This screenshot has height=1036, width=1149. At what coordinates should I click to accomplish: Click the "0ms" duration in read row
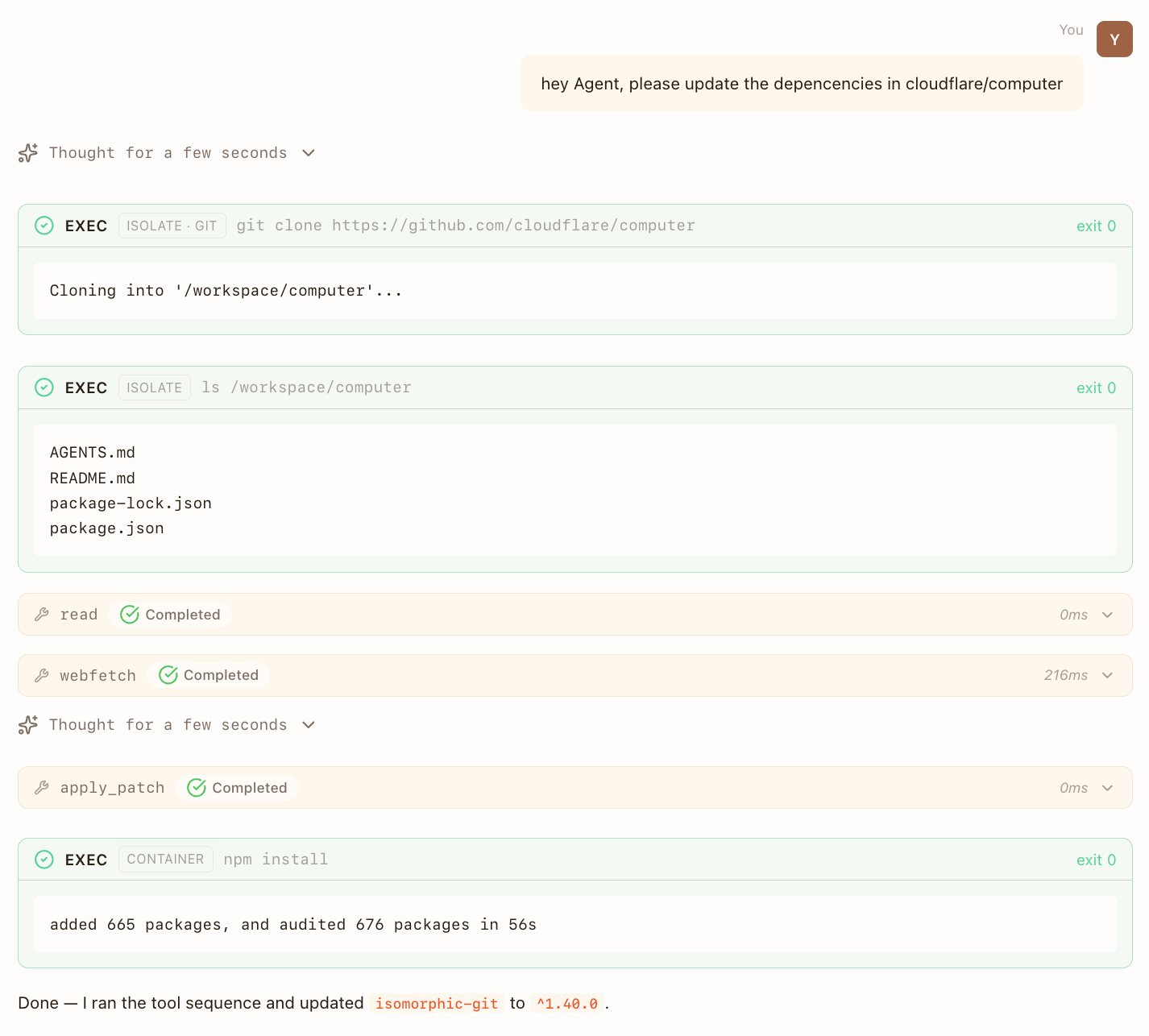tap(1073, 615)
